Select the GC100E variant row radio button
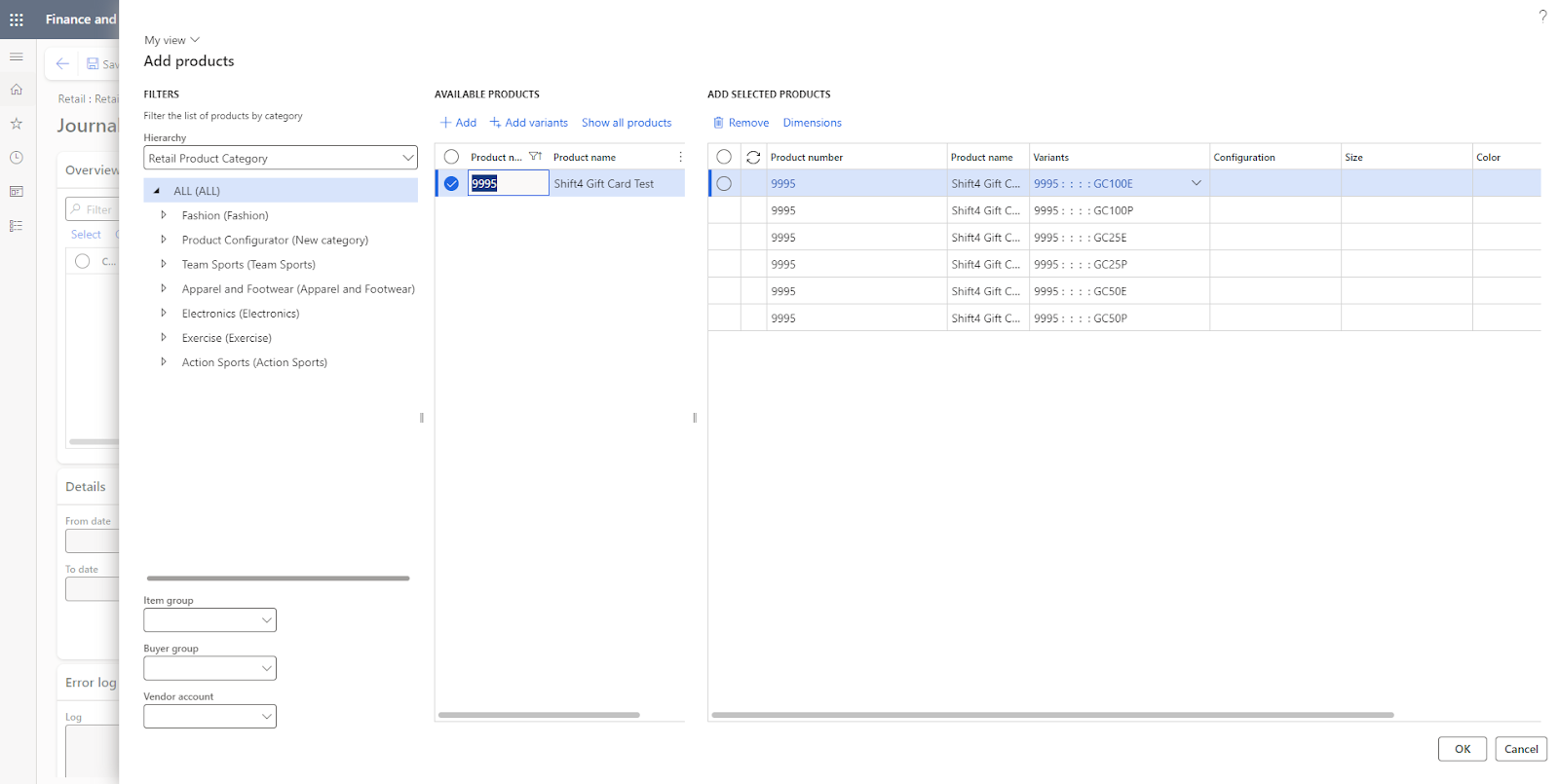Image resolution: width=1559 pixels, height=784 pixels. coord(724,183)
